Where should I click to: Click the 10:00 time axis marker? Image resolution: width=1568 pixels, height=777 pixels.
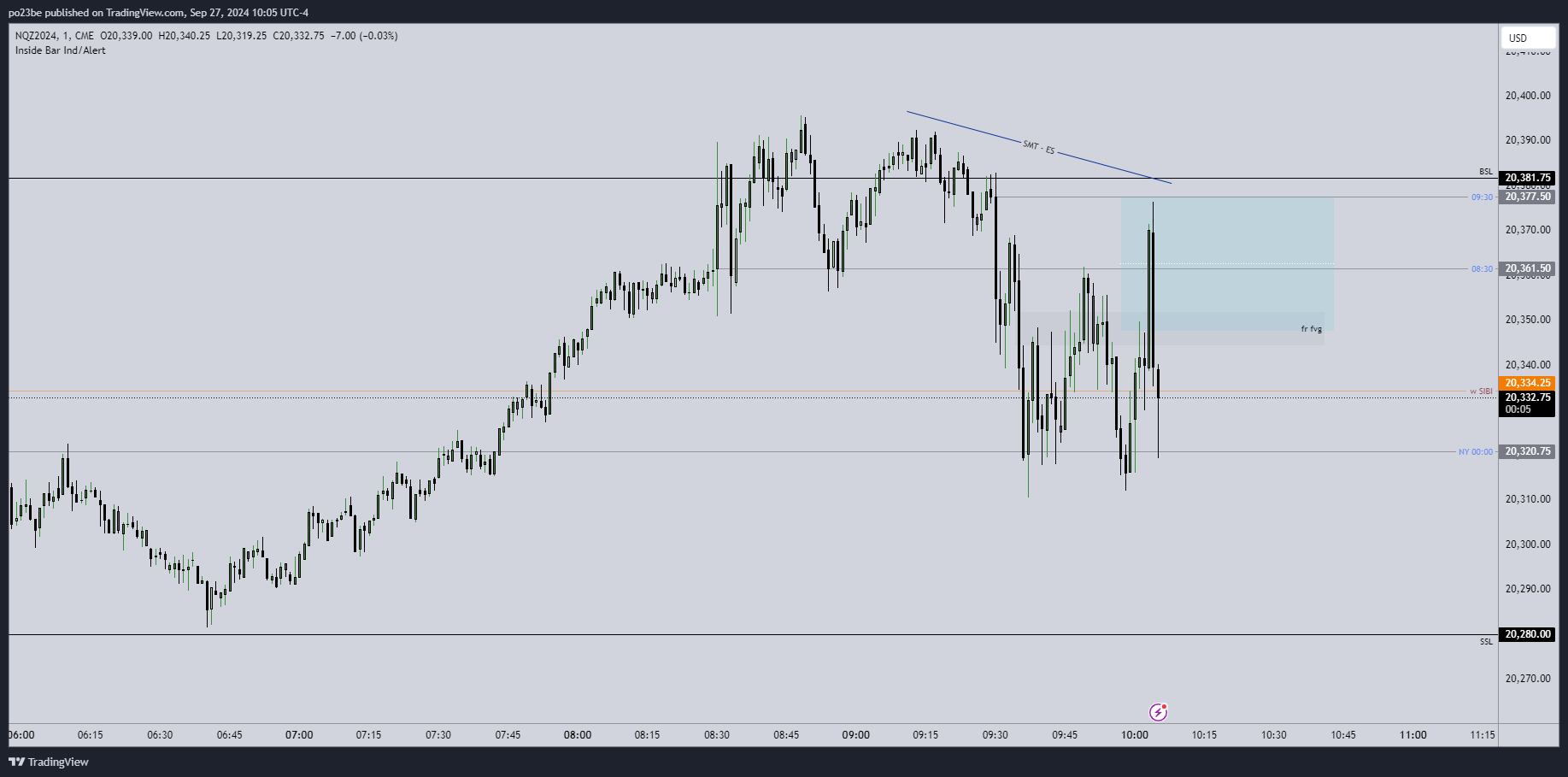point(1134,735)
